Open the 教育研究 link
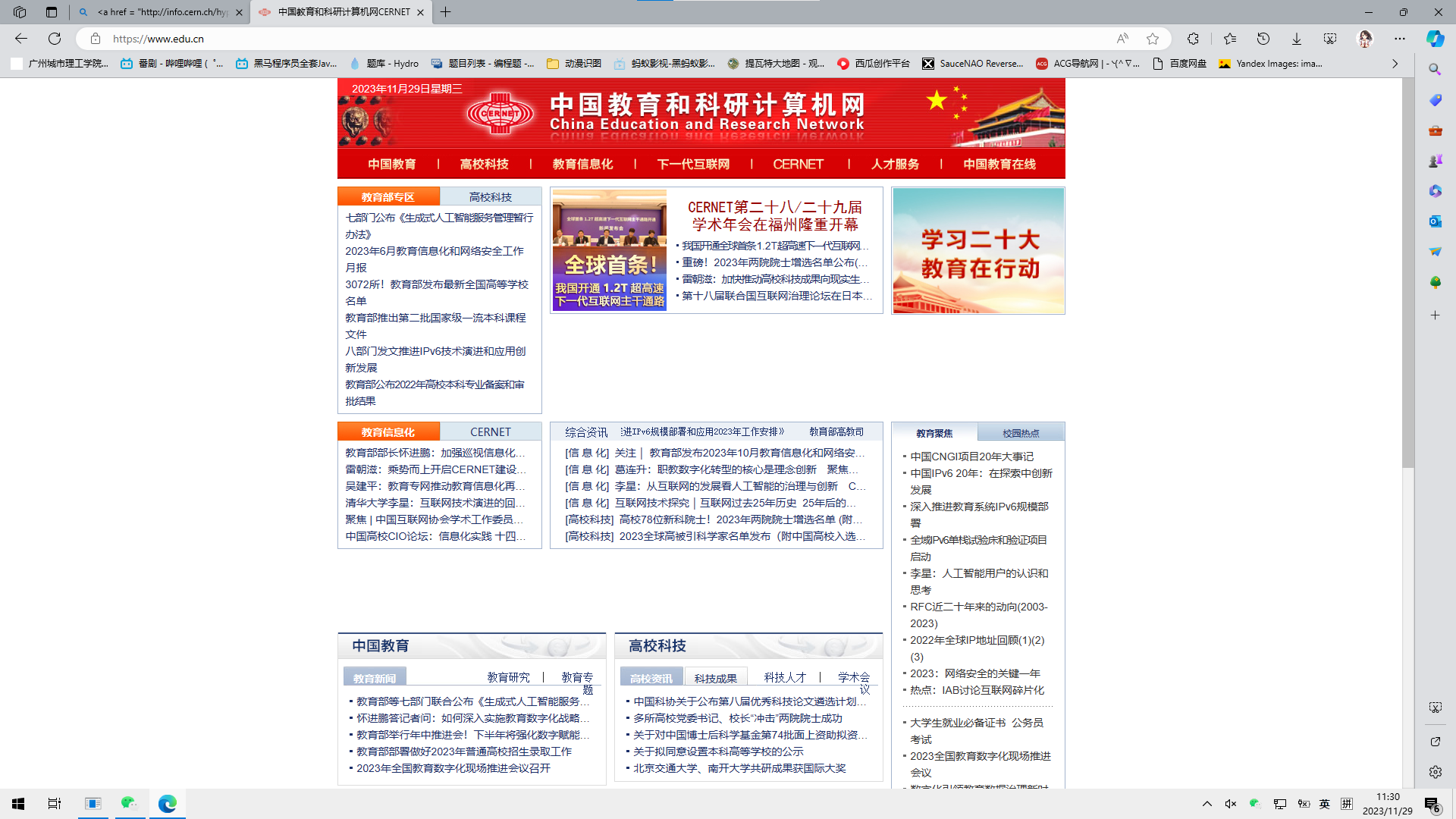Image resolution: width=1456 pixels, height=819 pixels. [508, 677]
